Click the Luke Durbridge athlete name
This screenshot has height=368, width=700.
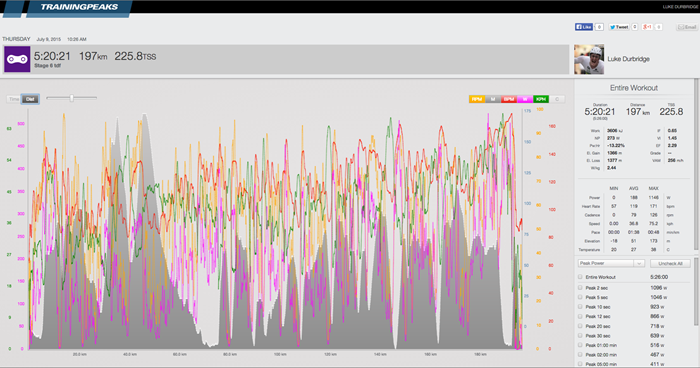tap(628, 59)
